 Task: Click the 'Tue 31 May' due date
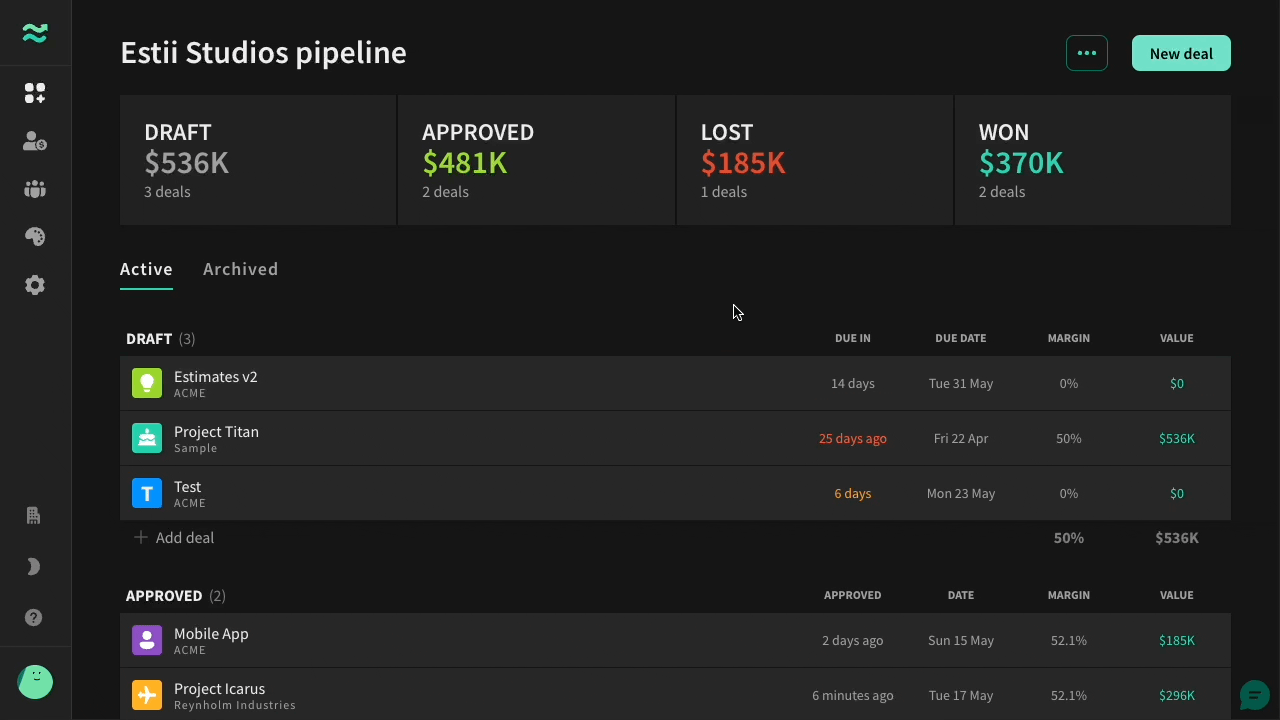click(x=961, y=383)
